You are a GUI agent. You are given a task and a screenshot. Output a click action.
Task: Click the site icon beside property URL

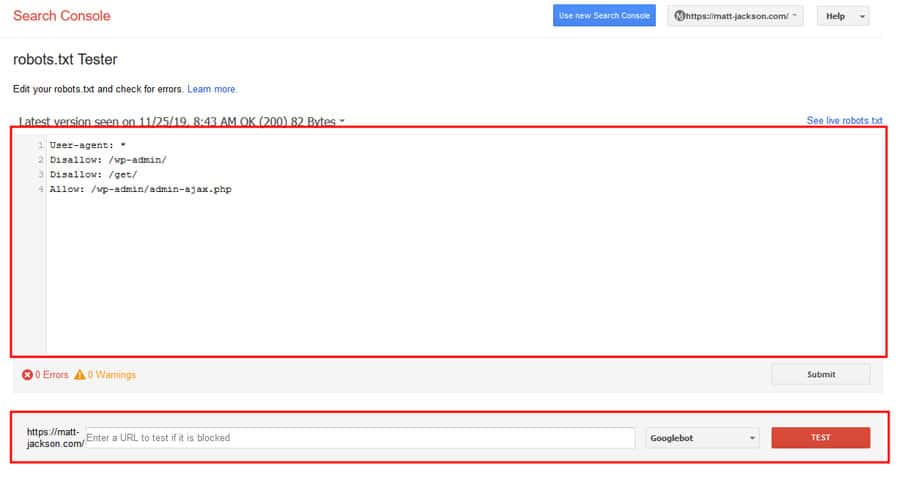[x=680, y=16]
